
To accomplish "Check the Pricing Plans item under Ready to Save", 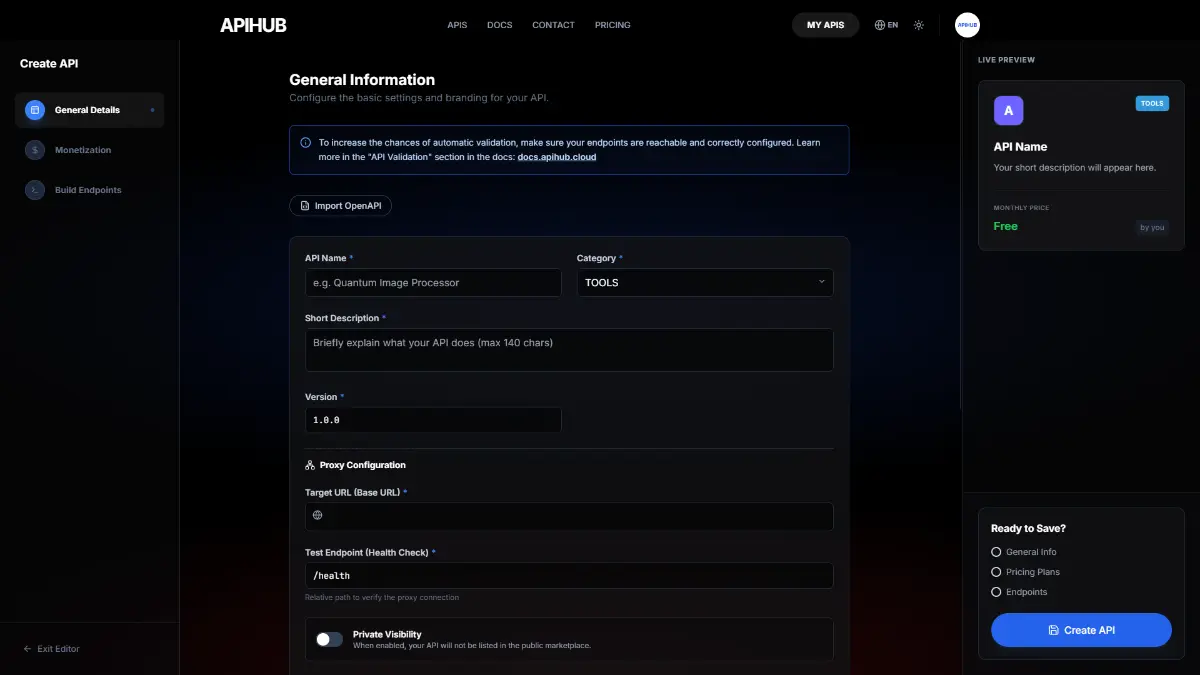I will tap(995, 571).
